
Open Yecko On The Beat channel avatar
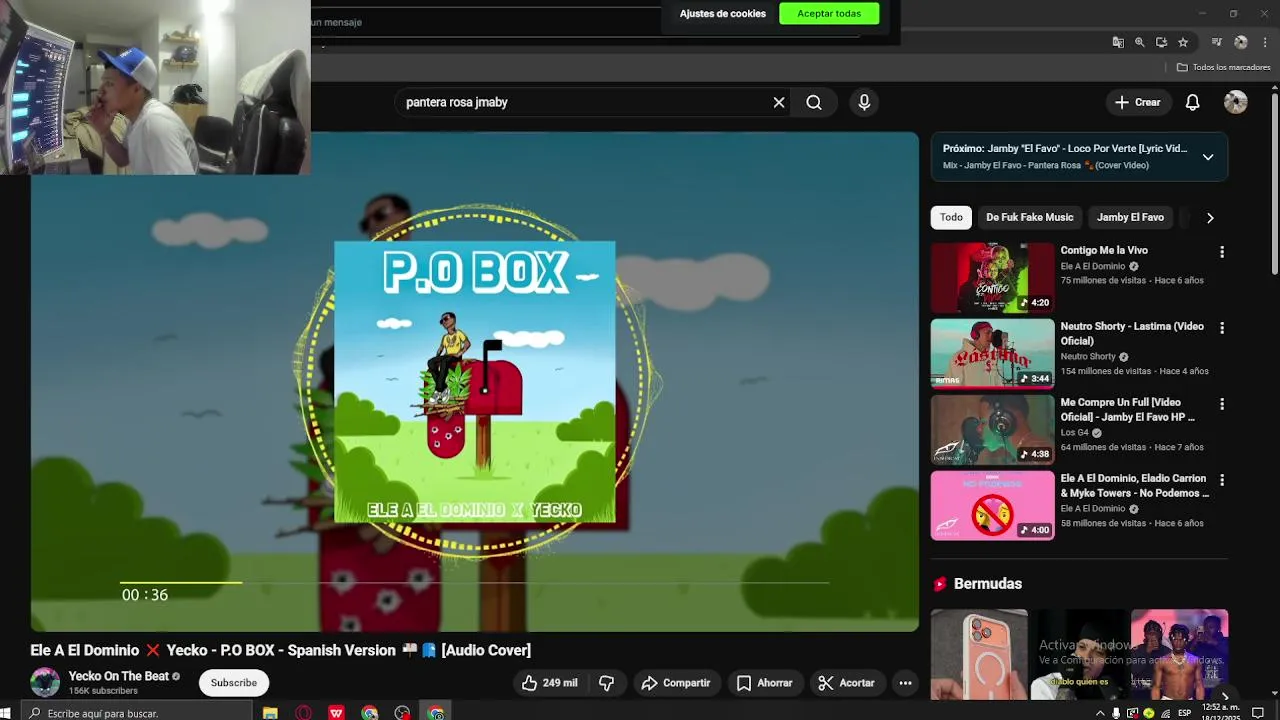pos(45,682)
